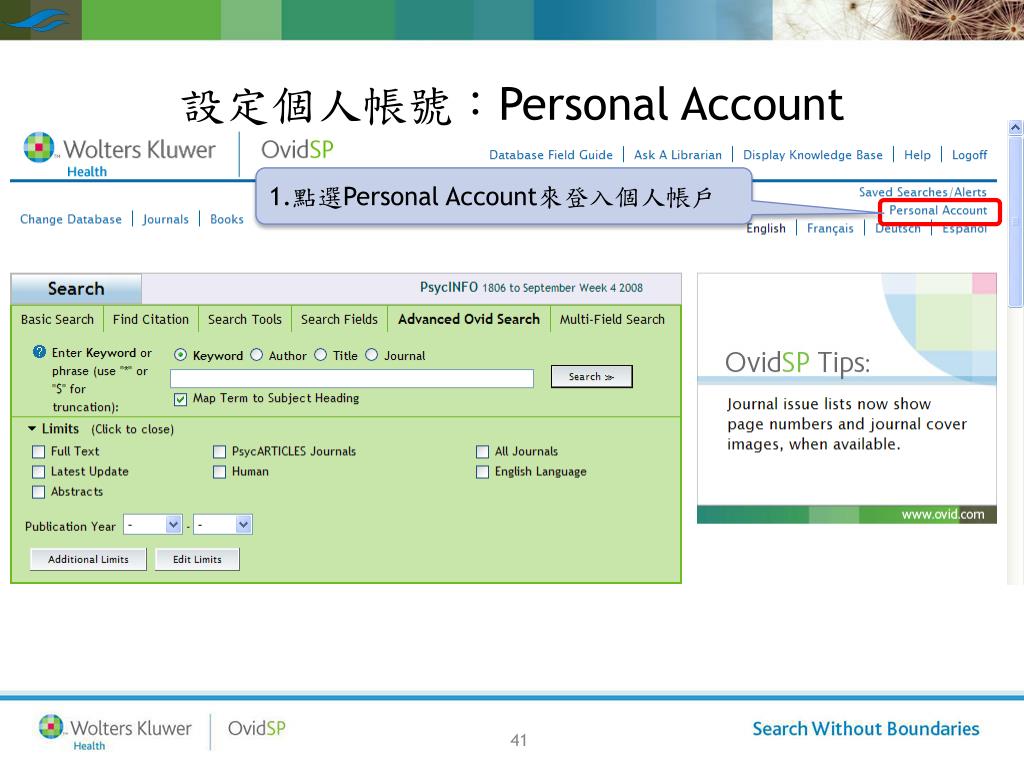
Task: Switch to Basic Search tab
Action: (x=57, y=319)
